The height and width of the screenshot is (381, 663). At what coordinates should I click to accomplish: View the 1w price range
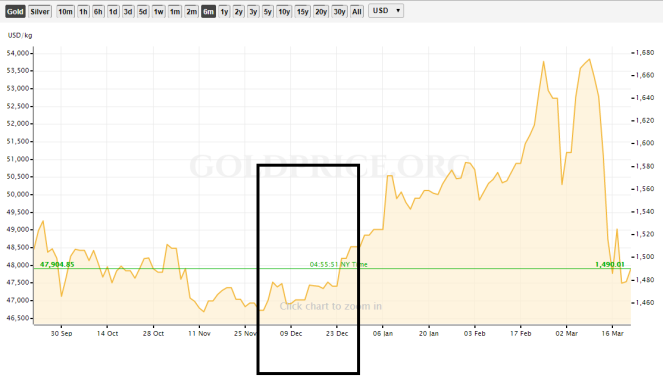click(x=159, y=11)
